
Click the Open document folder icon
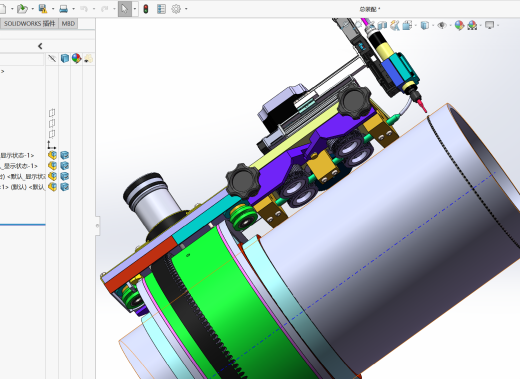tap(22, 9)
